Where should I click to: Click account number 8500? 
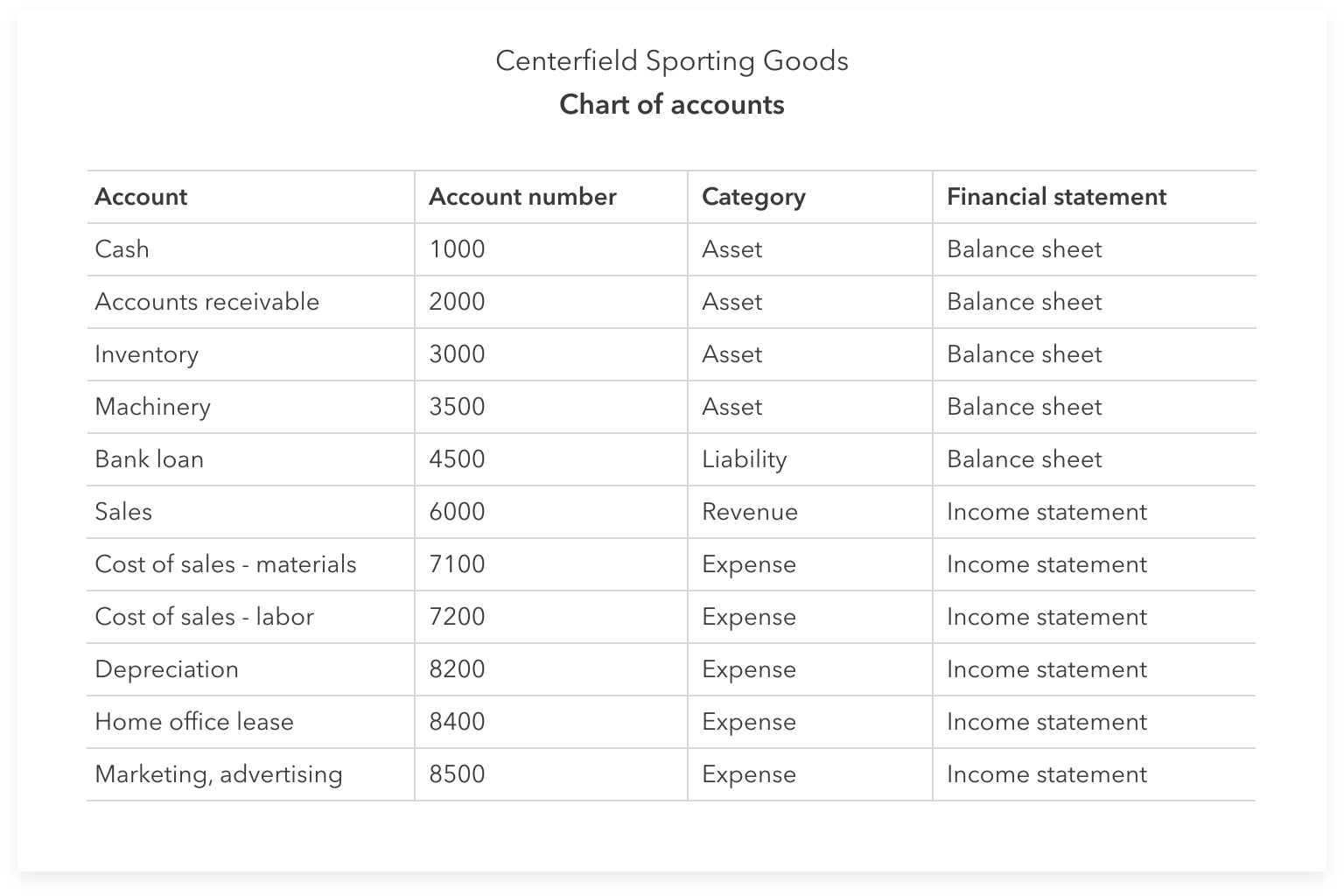[x=457, y=774]
